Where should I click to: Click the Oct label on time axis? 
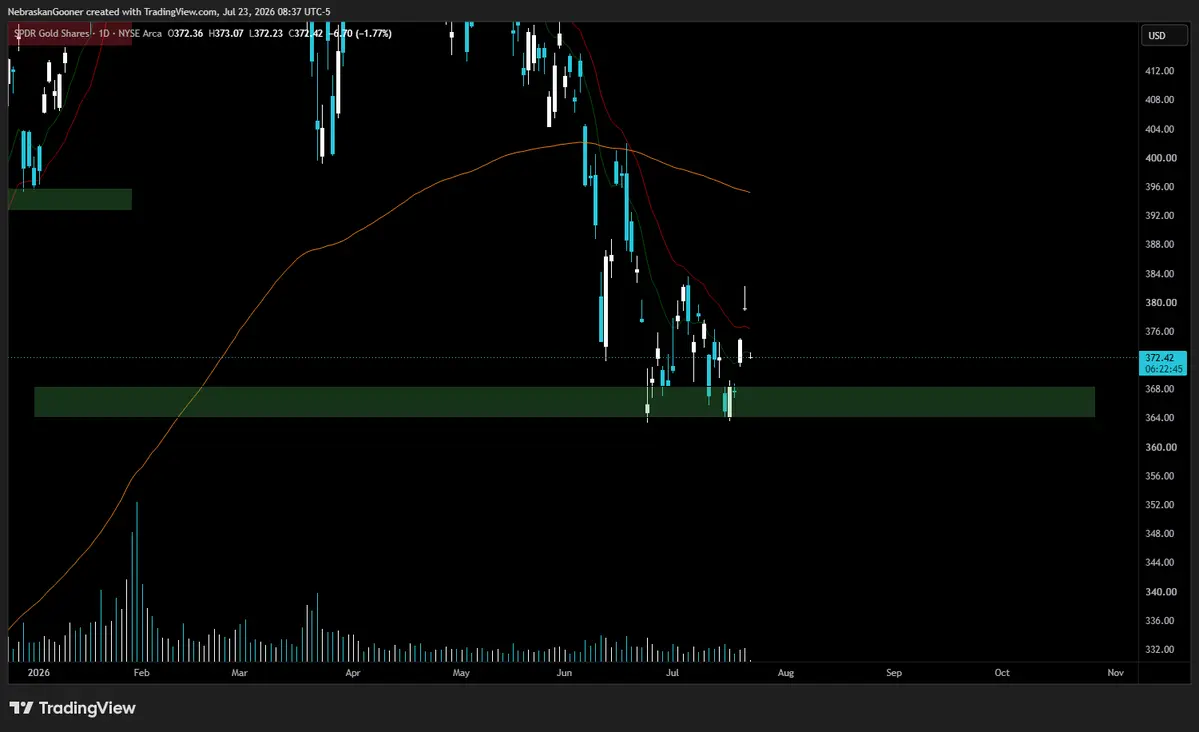click(1002, 673)
